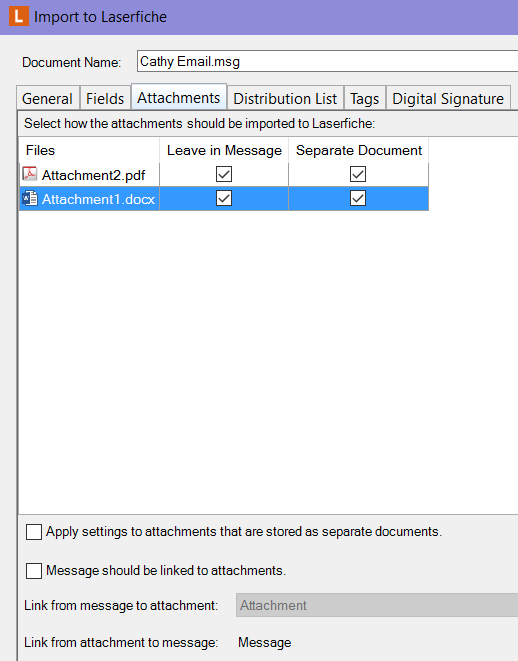This screenshot has width=518, height=661.
Task: Click the Separate Document column header
Action: point(359,150)
